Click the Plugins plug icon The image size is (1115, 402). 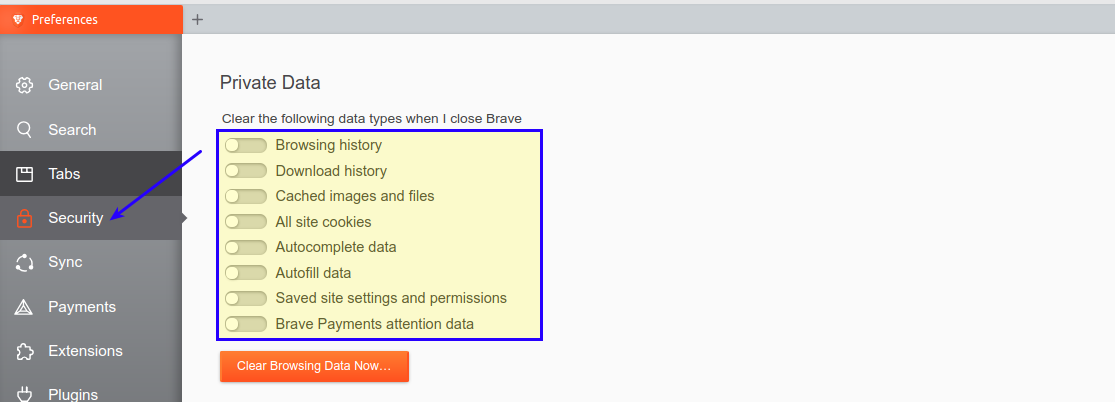(24, 394)
